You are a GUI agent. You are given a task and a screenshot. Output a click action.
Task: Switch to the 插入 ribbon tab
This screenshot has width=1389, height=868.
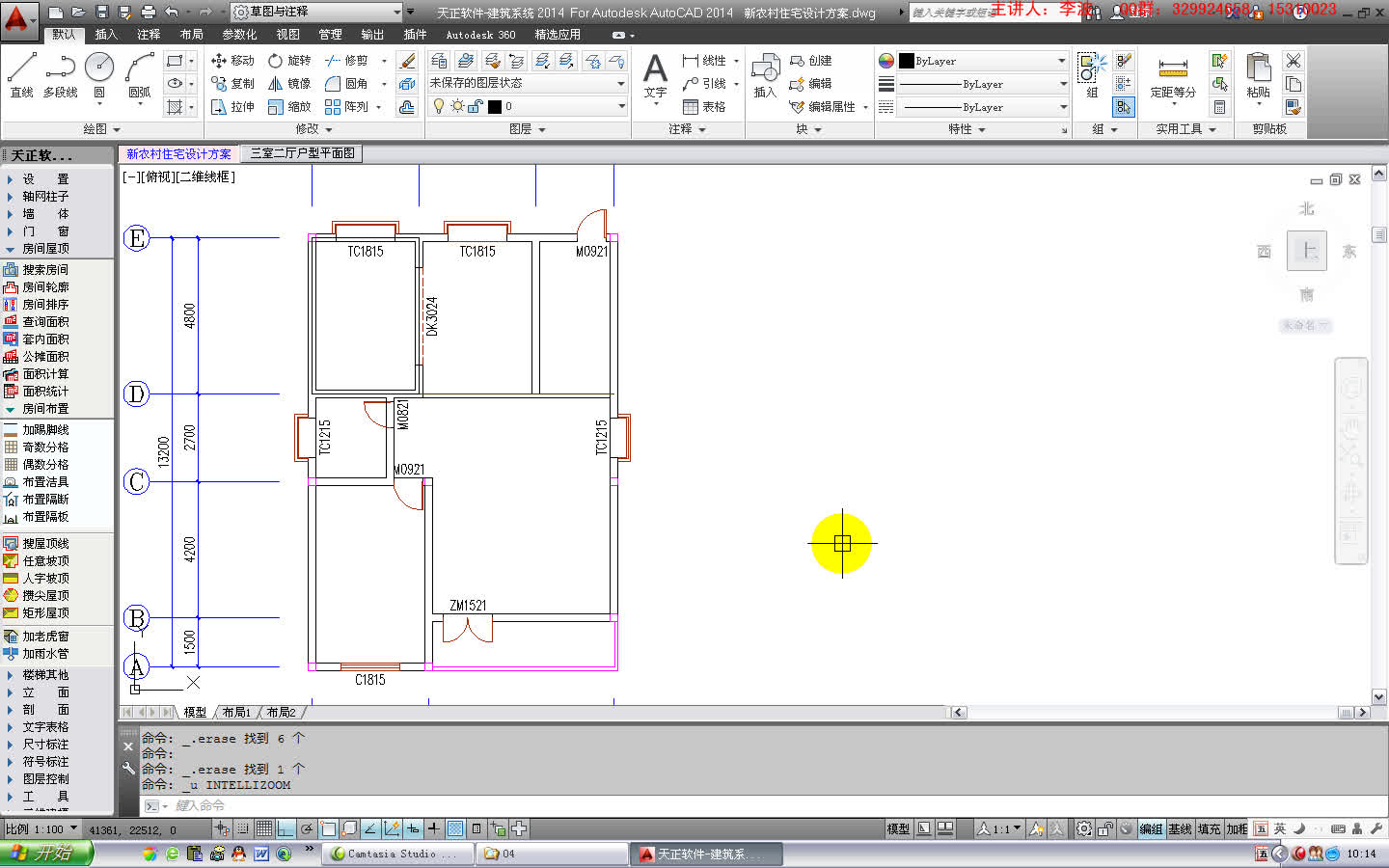tap(106, 35)
